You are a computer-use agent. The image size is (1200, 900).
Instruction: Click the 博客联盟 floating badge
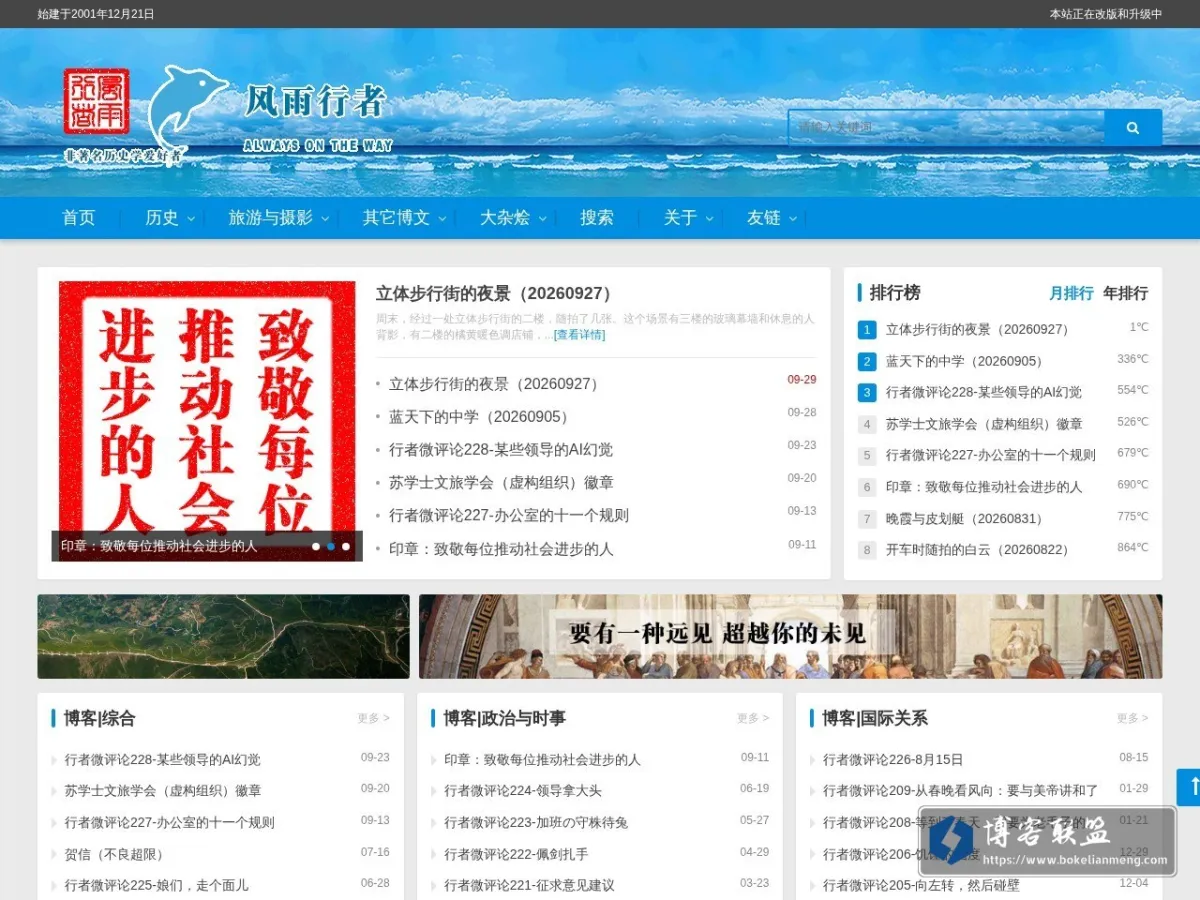[1047, 841]
